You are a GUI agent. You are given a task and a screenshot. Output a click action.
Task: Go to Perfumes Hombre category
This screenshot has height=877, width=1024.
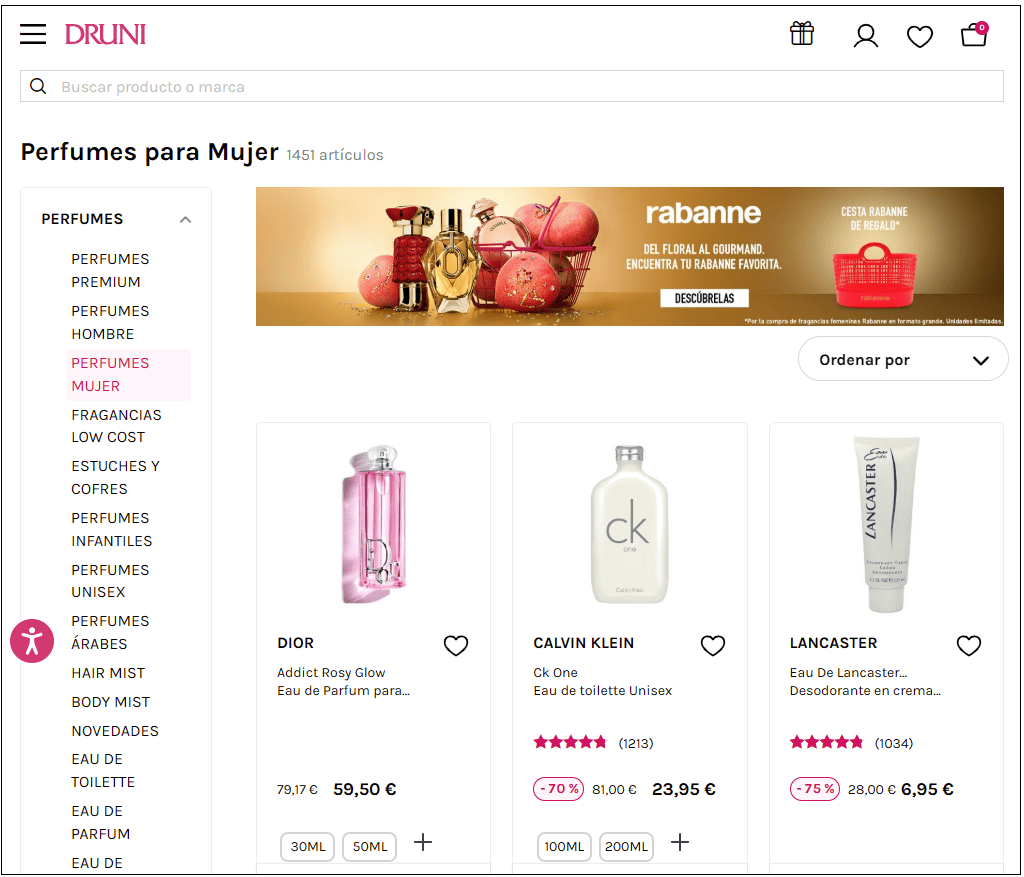point(110,323)
